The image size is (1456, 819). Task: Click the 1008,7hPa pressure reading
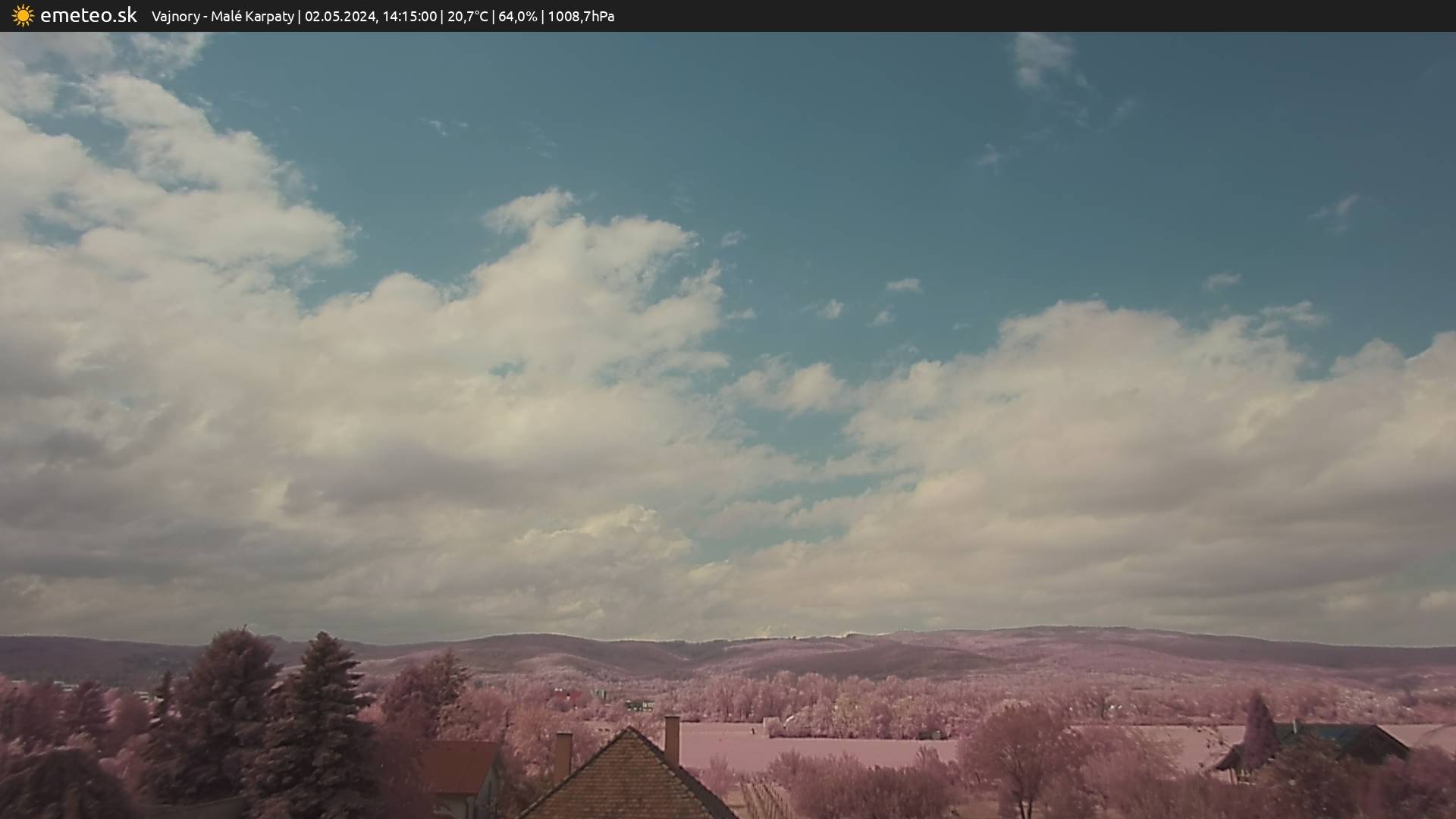pyautogui.click(x=580, y=17)
